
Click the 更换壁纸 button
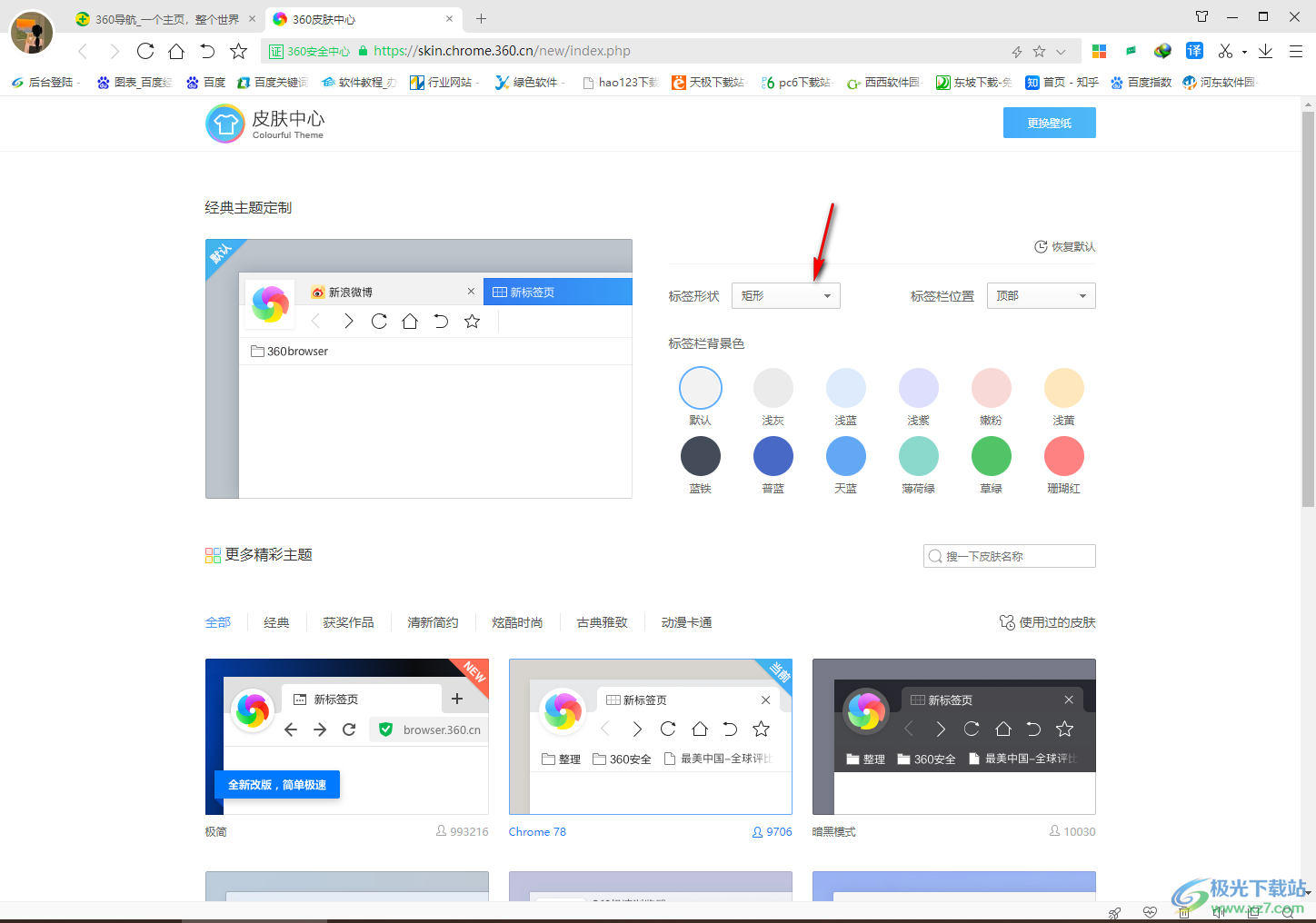(1049, 123)
